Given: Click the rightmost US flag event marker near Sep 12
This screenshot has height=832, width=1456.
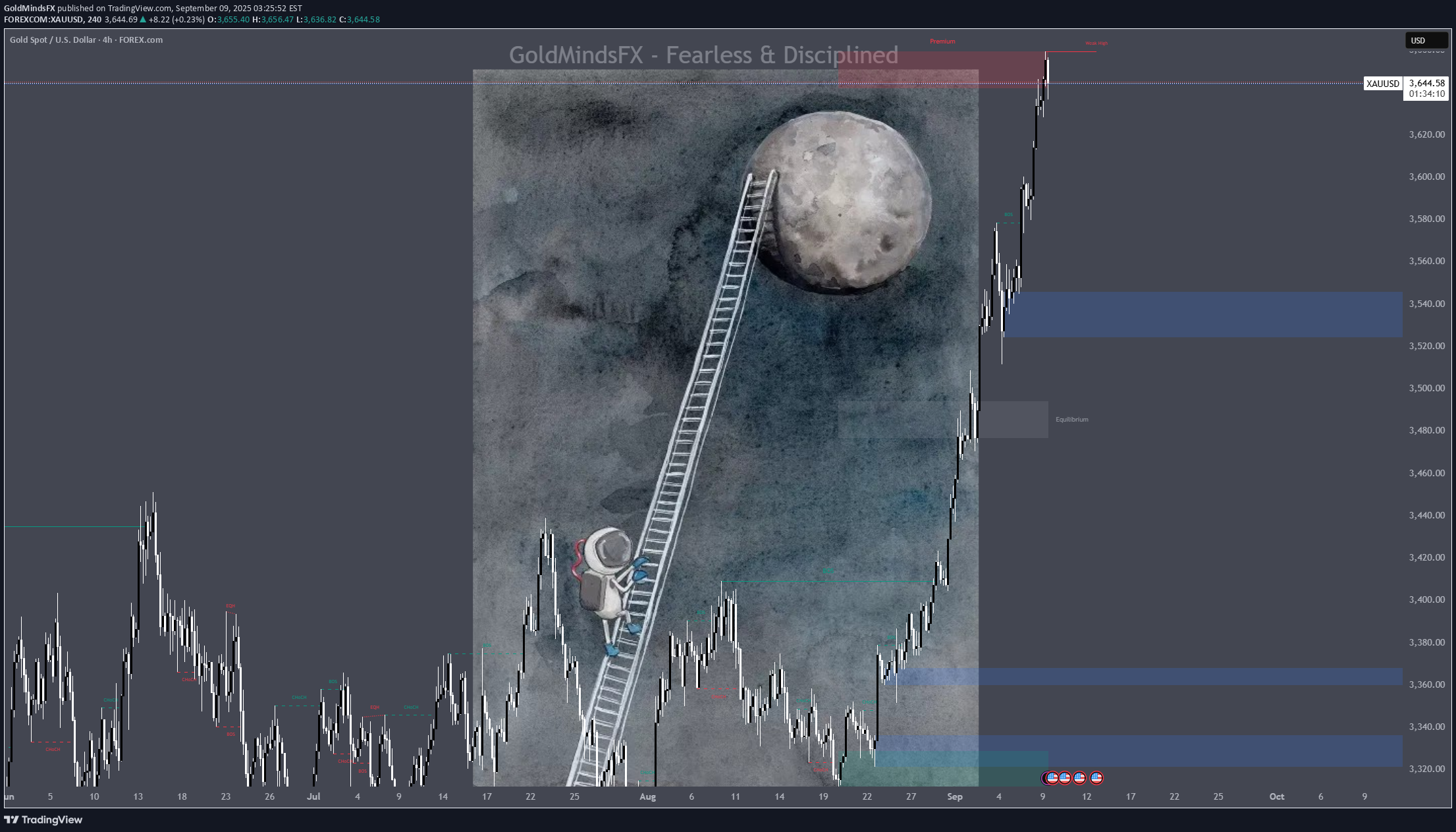Looking at the screenshot, I should point(1096,778).
